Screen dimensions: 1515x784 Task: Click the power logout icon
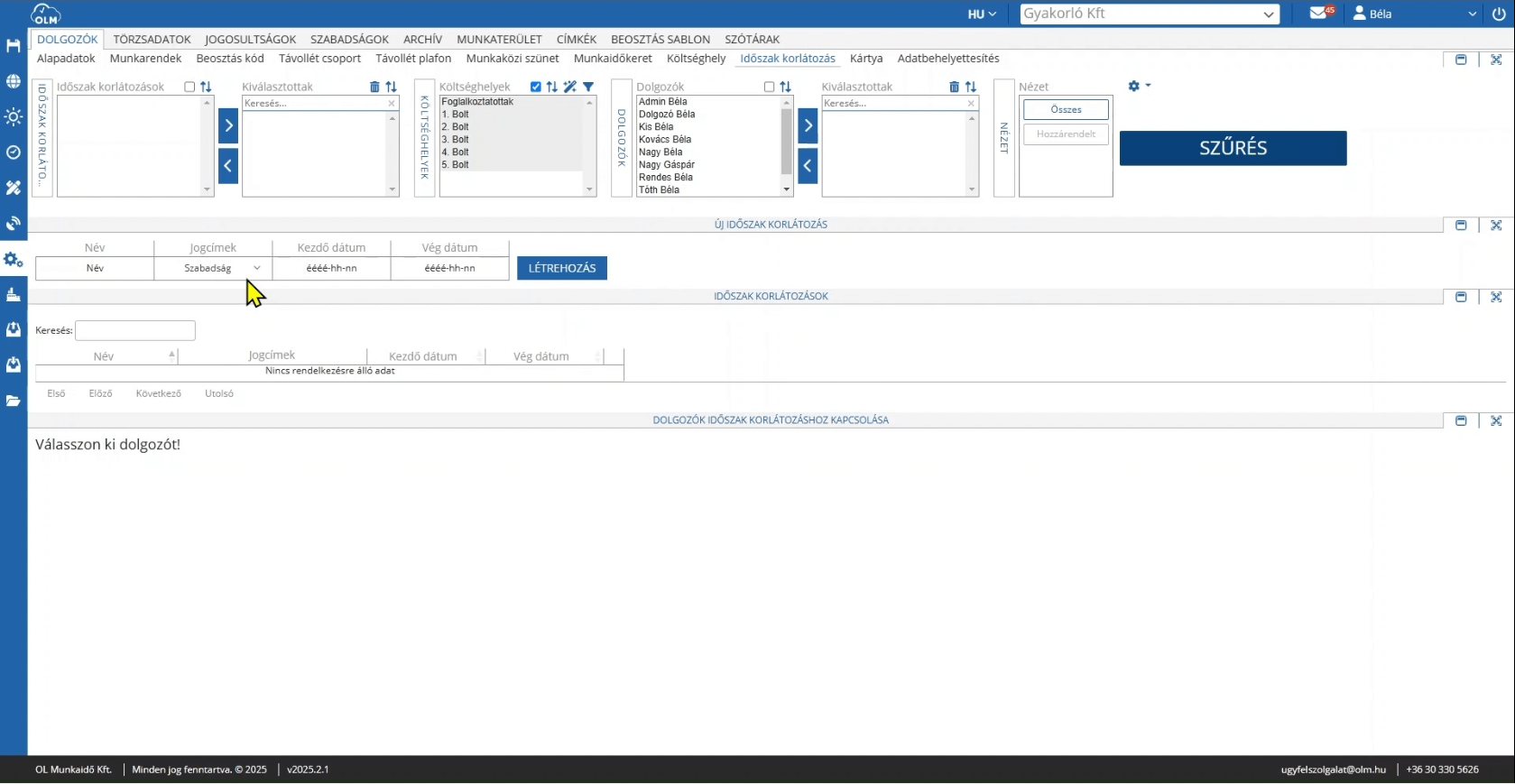1499,14
